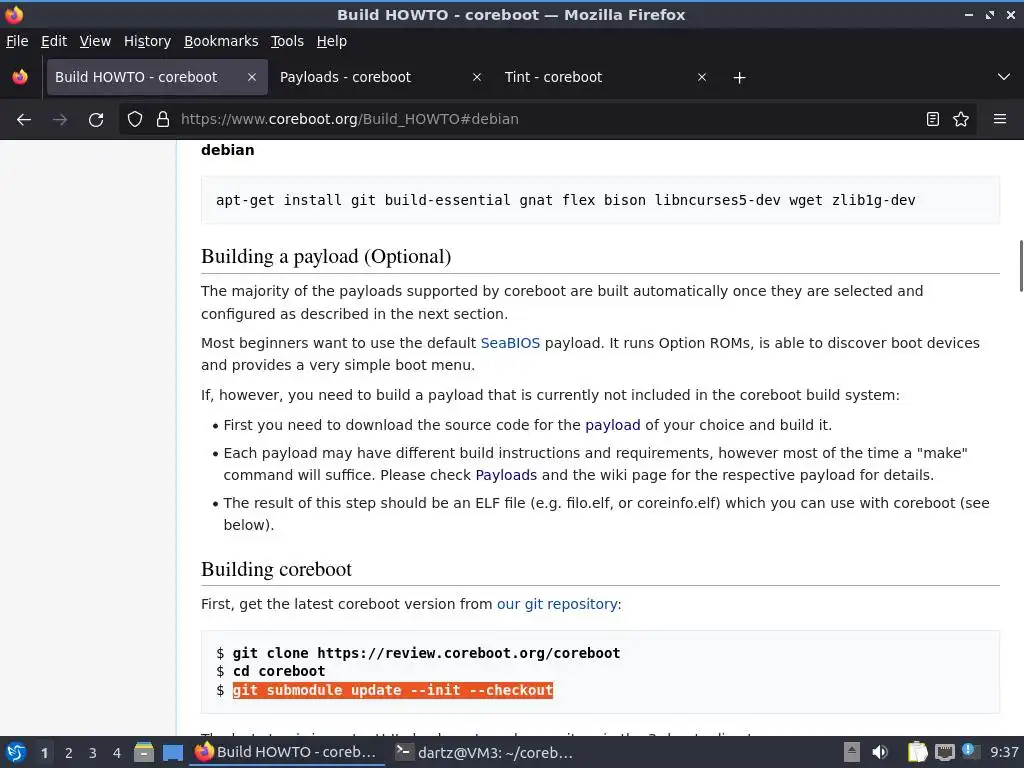Follow the payload link in first bullet
Screen dimensions: 1024x768
pyautogui.click(x=613, y=425)
